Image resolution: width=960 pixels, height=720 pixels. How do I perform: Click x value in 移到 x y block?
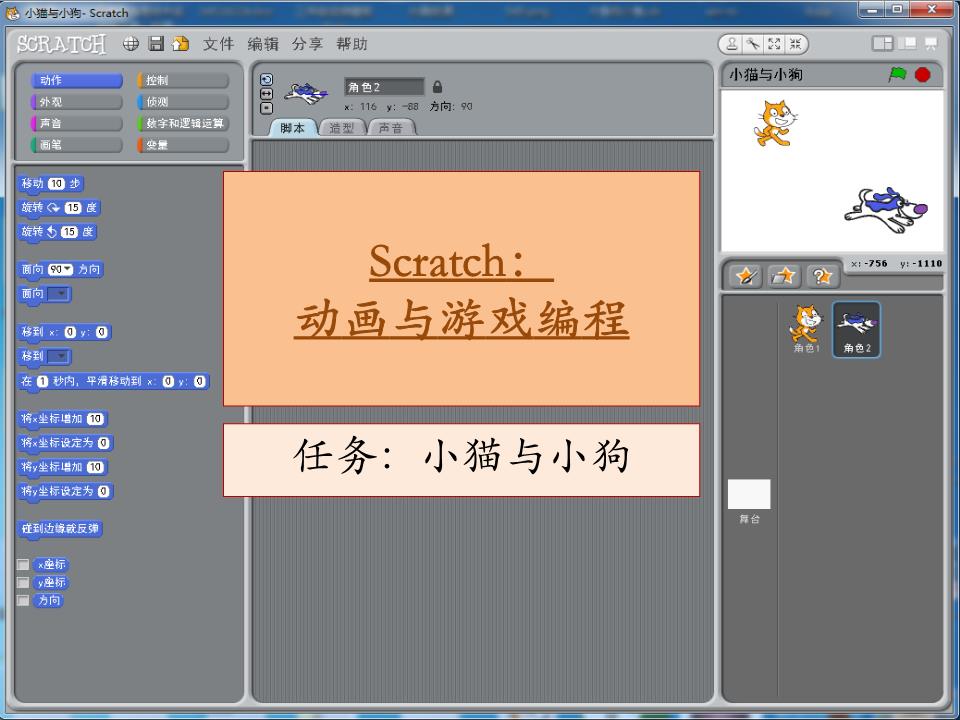pos(70,332)
